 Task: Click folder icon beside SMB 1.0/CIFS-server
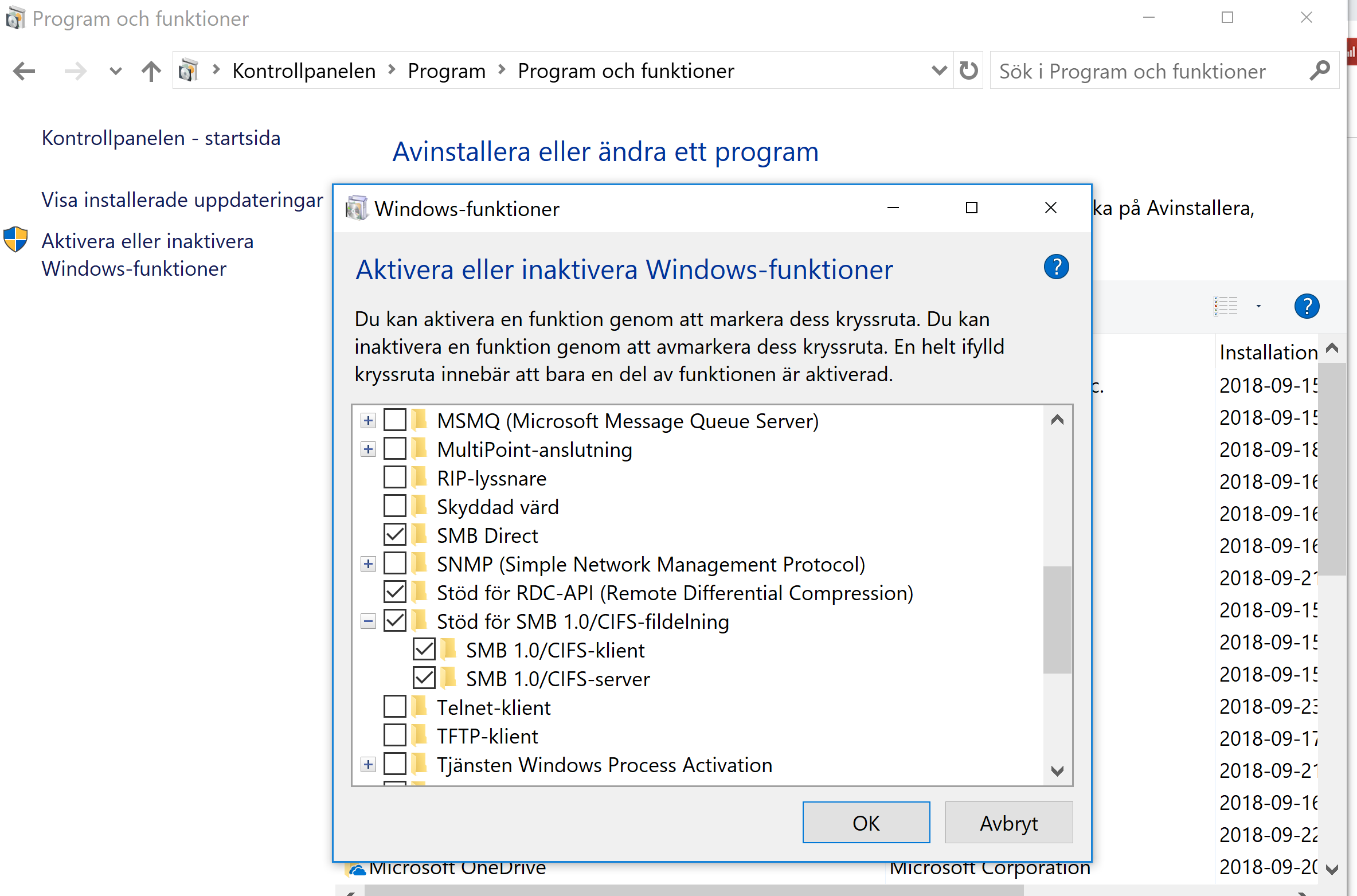click(449, 678)
